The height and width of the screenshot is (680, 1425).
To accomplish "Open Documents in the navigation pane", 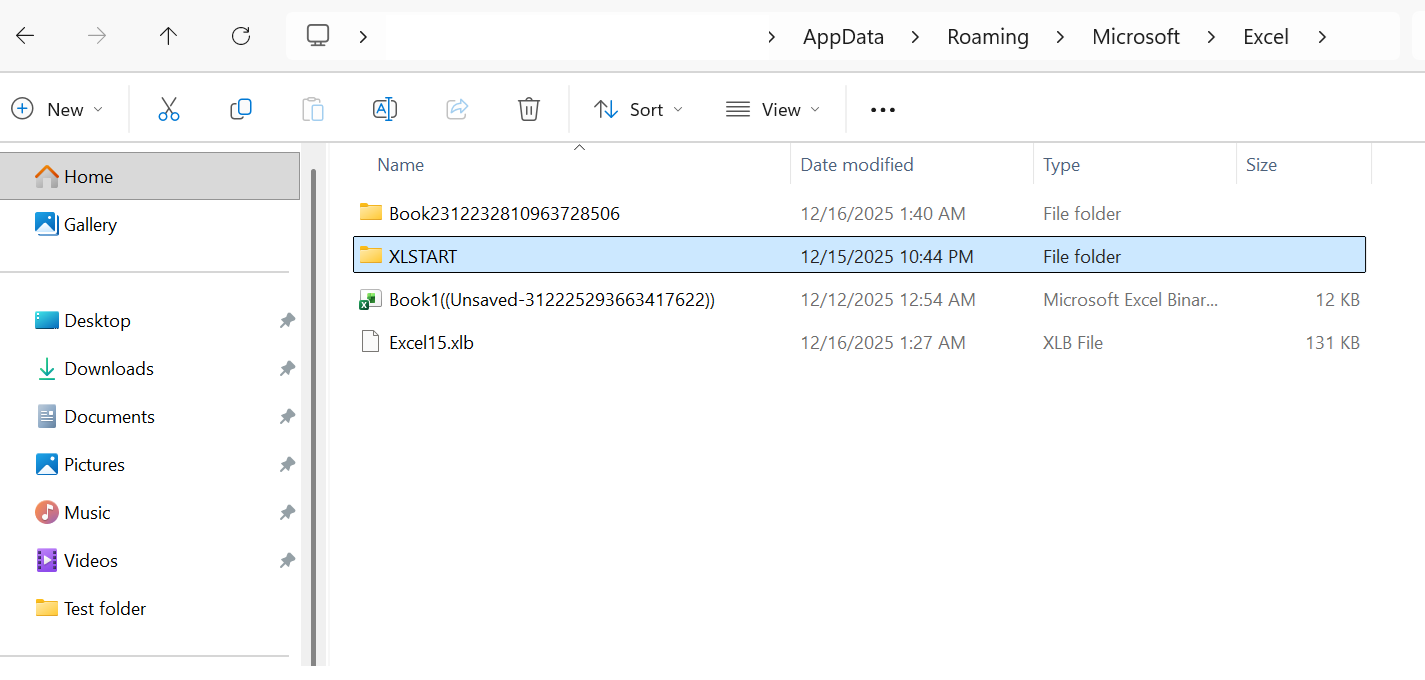I will click(109, 417).
